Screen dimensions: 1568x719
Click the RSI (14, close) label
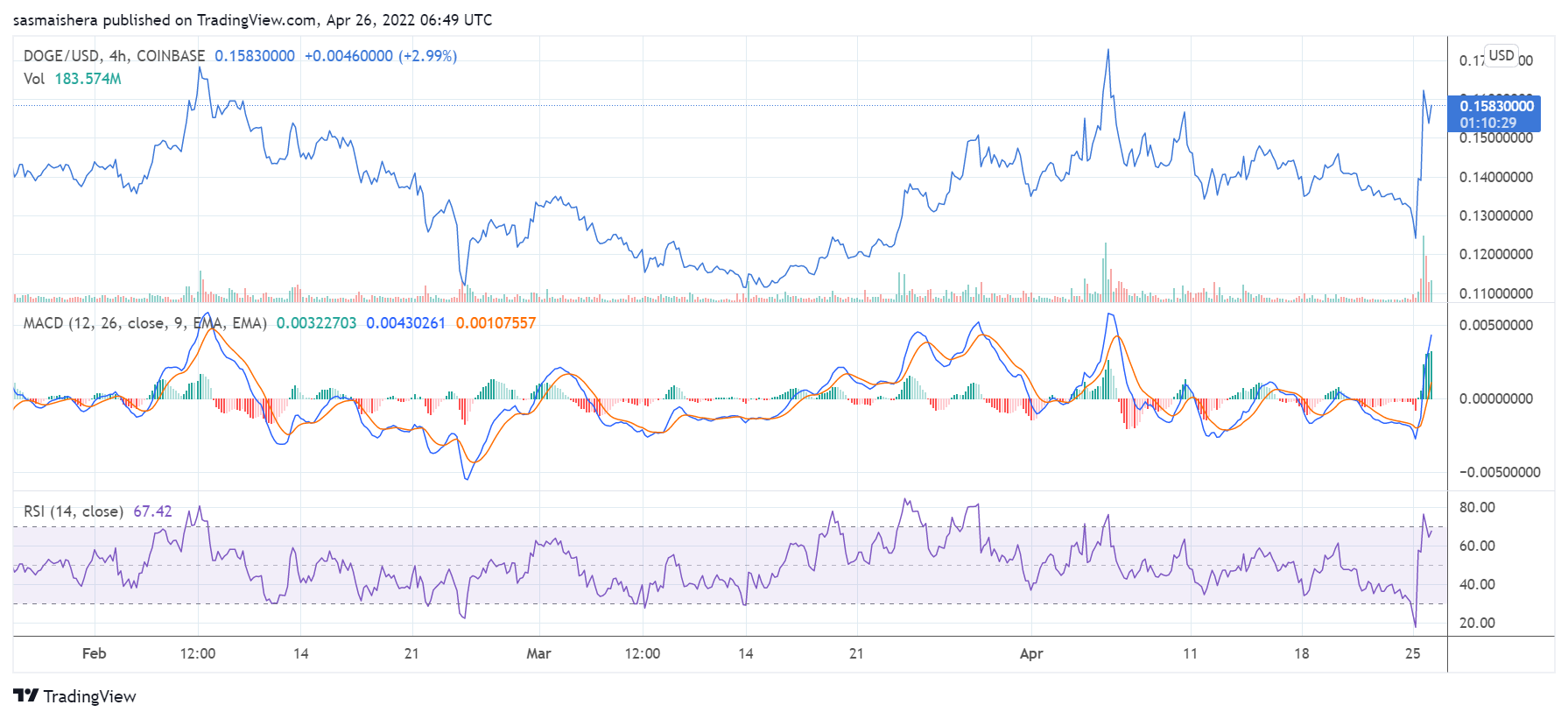click(x=74, y=511)
